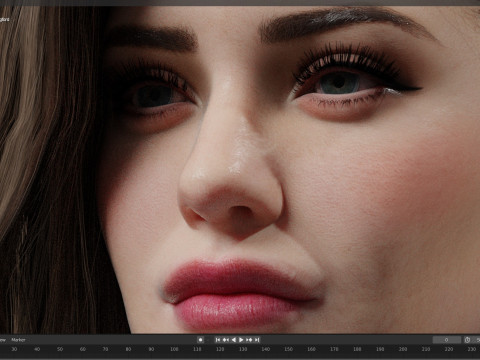The width and height of the screenshot is (480, 360).
Task: Open the Marker menu in the timeline
Action: point(18,340)
